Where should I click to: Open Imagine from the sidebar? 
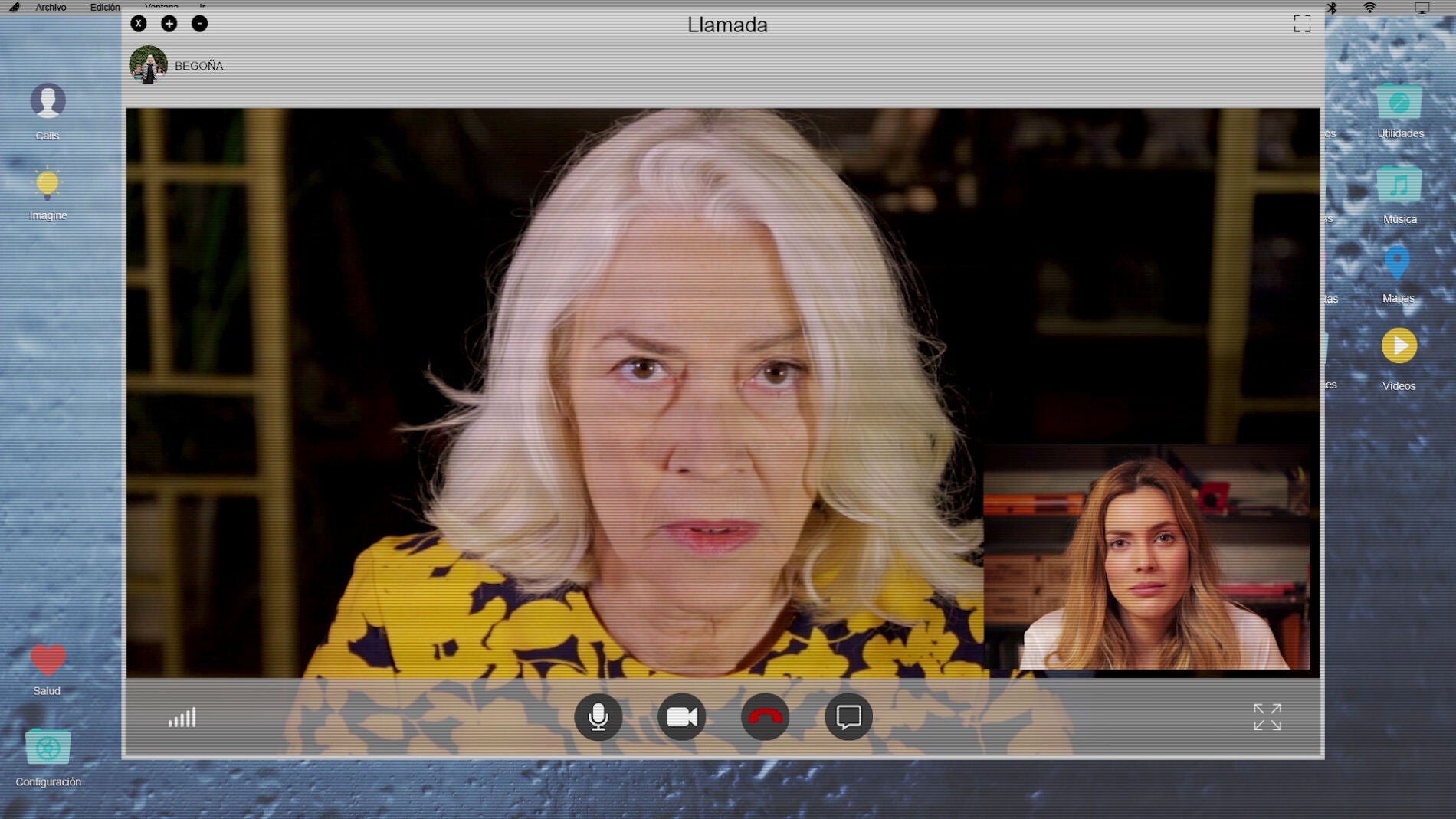pos(48,184)
